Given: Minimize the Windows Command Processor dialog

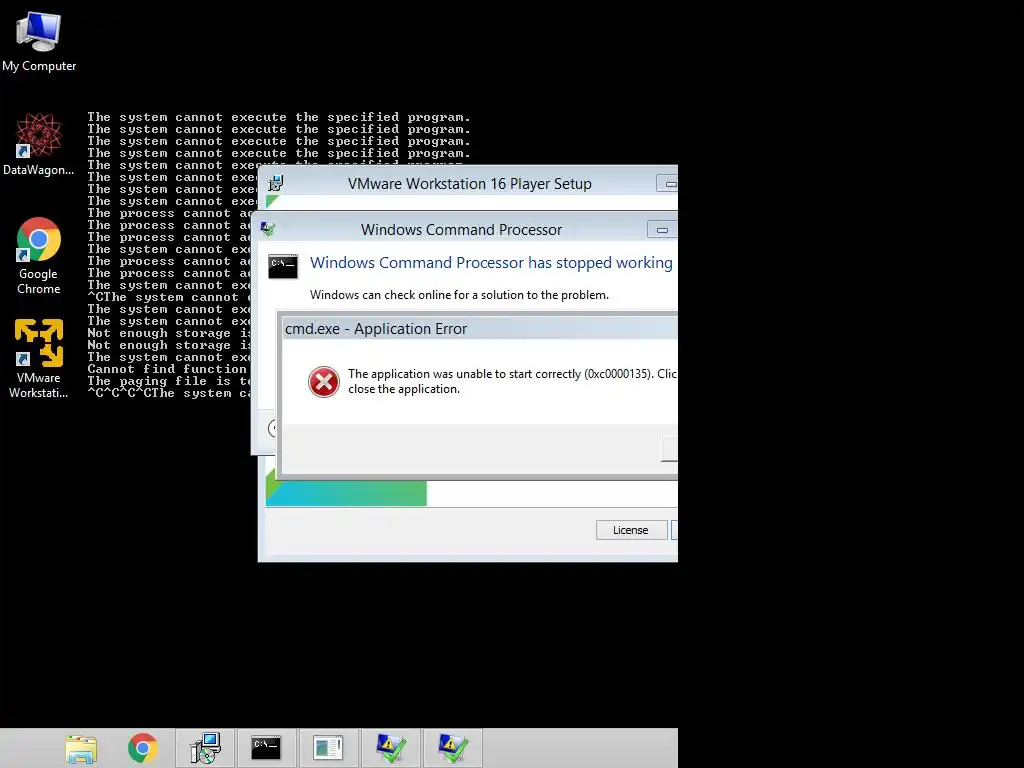Looking at the screenshot, I should pos(662,230).
